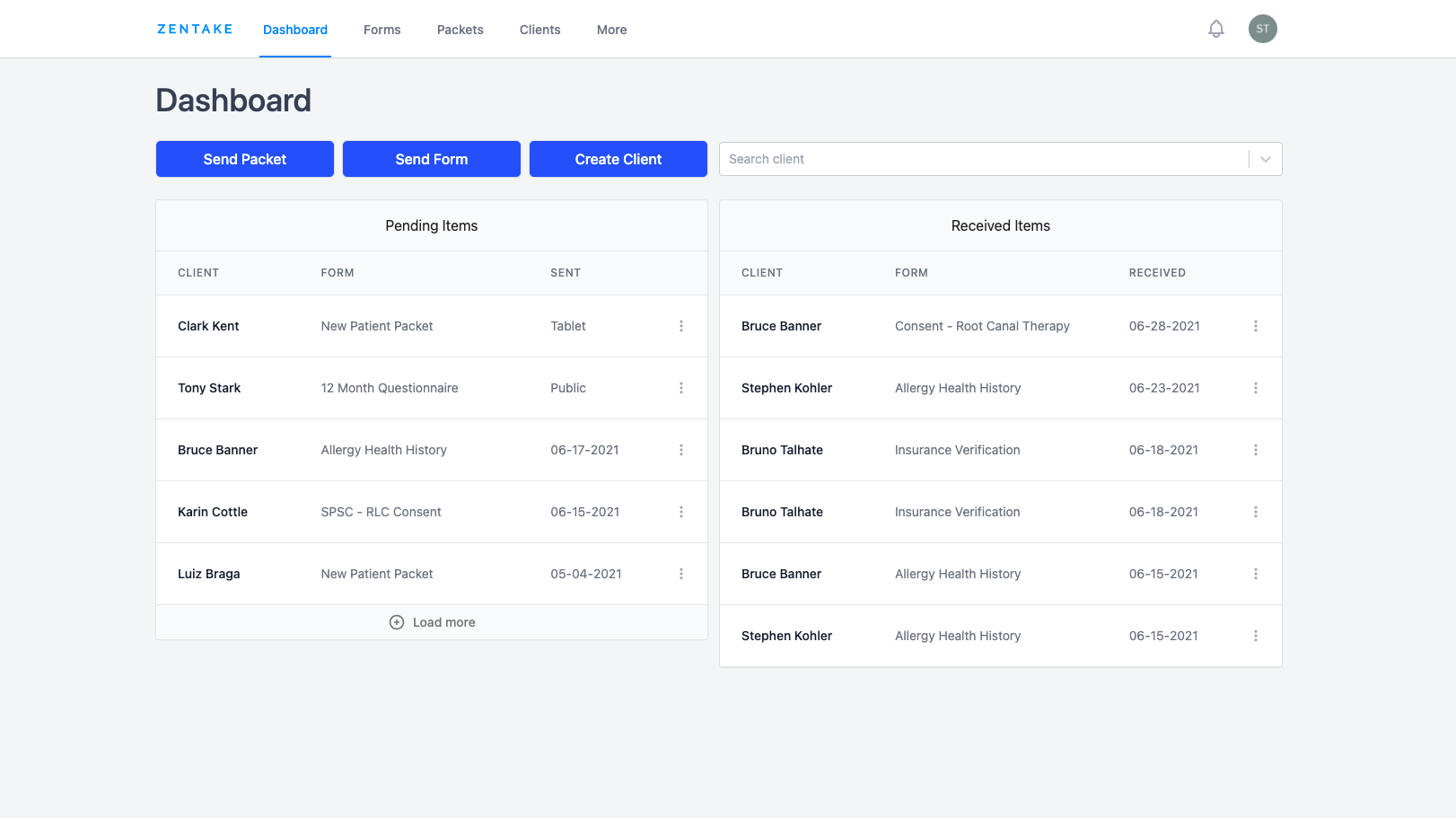
Task: Open the notifications bell
Action: (1215, 29)
